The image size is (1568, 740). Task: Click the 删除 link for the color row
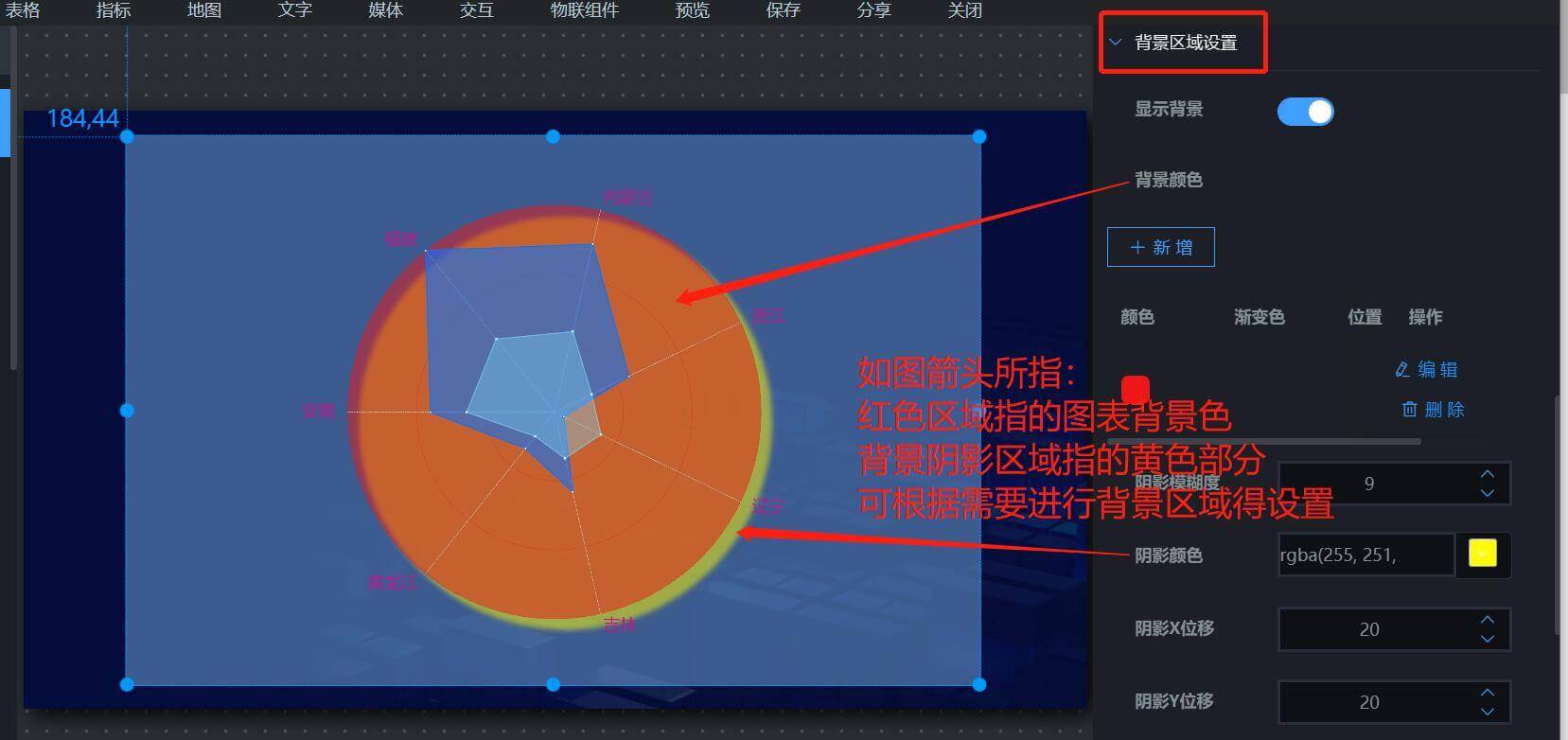(x=1432, y=409)
